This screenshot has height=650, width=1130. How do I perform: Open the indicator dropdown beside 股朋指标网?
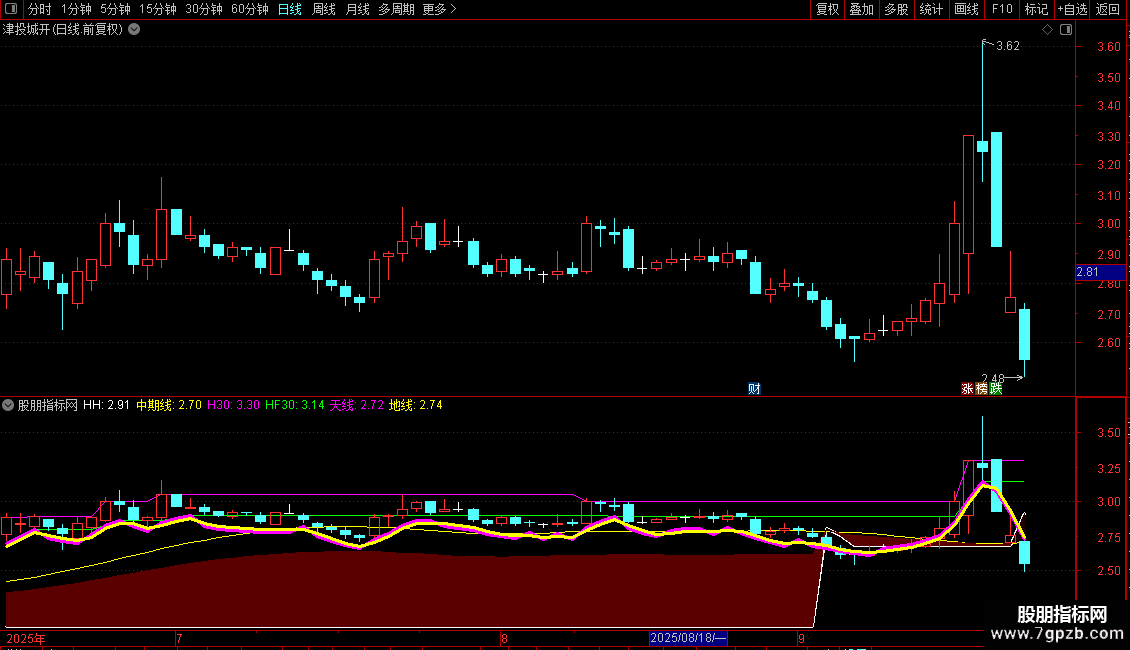[x=8, y=405]
